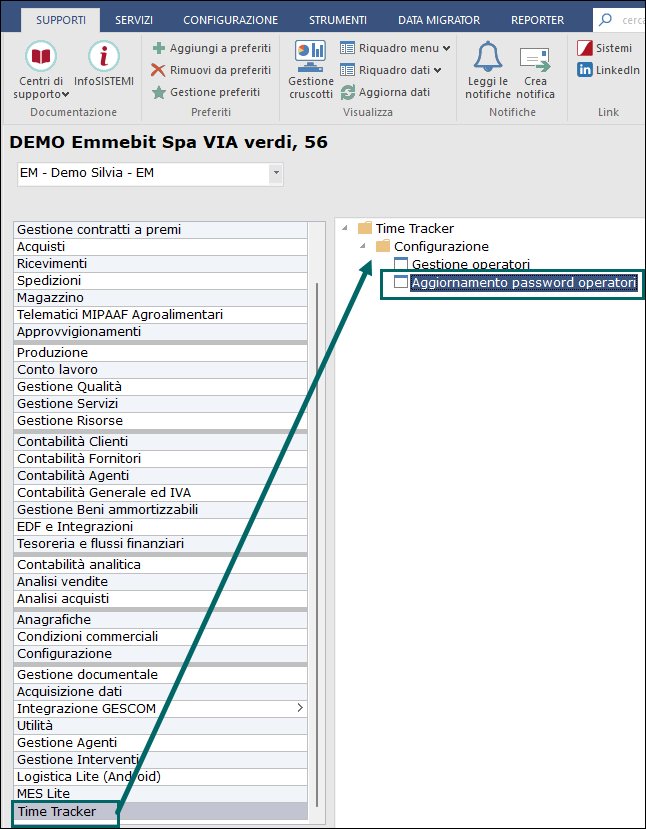
Task: Open the EM - Demo Silvia combo box
Action: 276,173
